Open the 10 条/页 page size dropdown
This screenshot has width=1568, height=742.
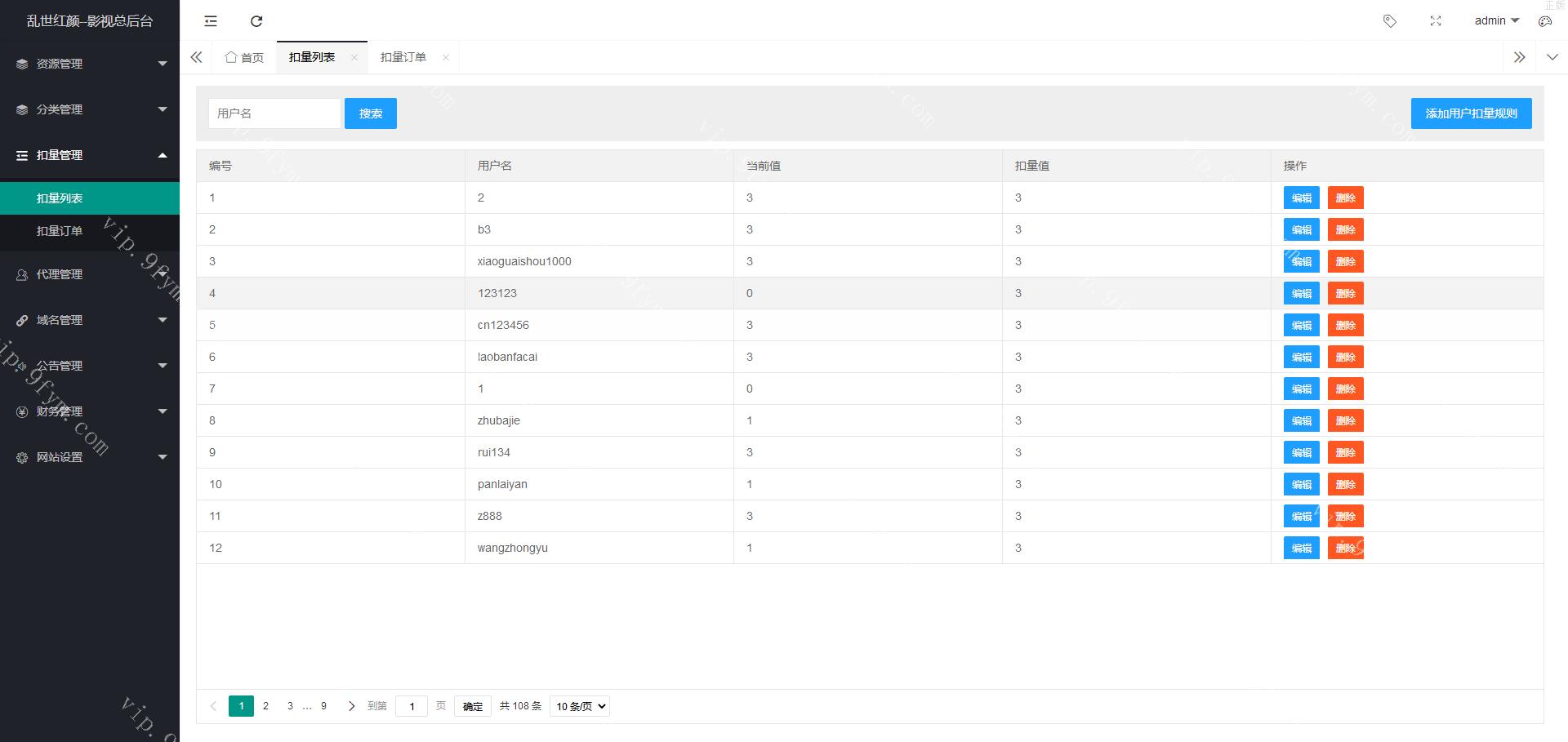pos(580,706)
